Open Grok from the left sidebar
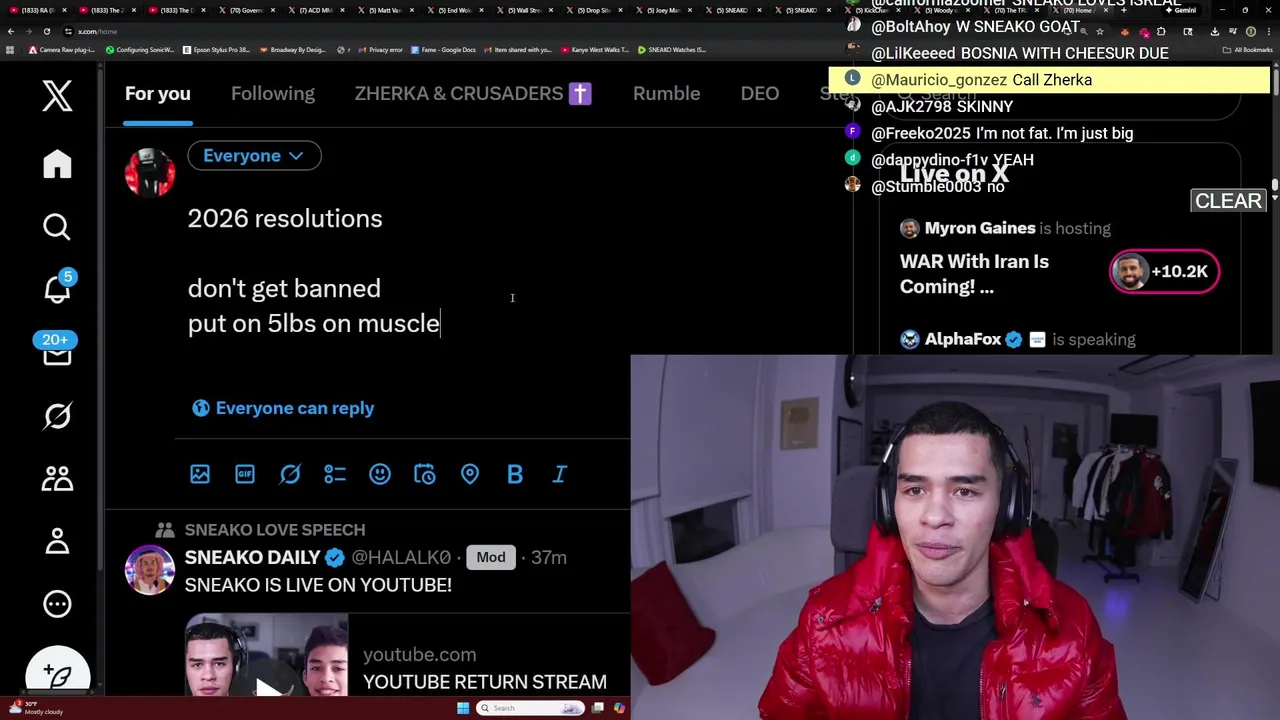 click(57, 416)
